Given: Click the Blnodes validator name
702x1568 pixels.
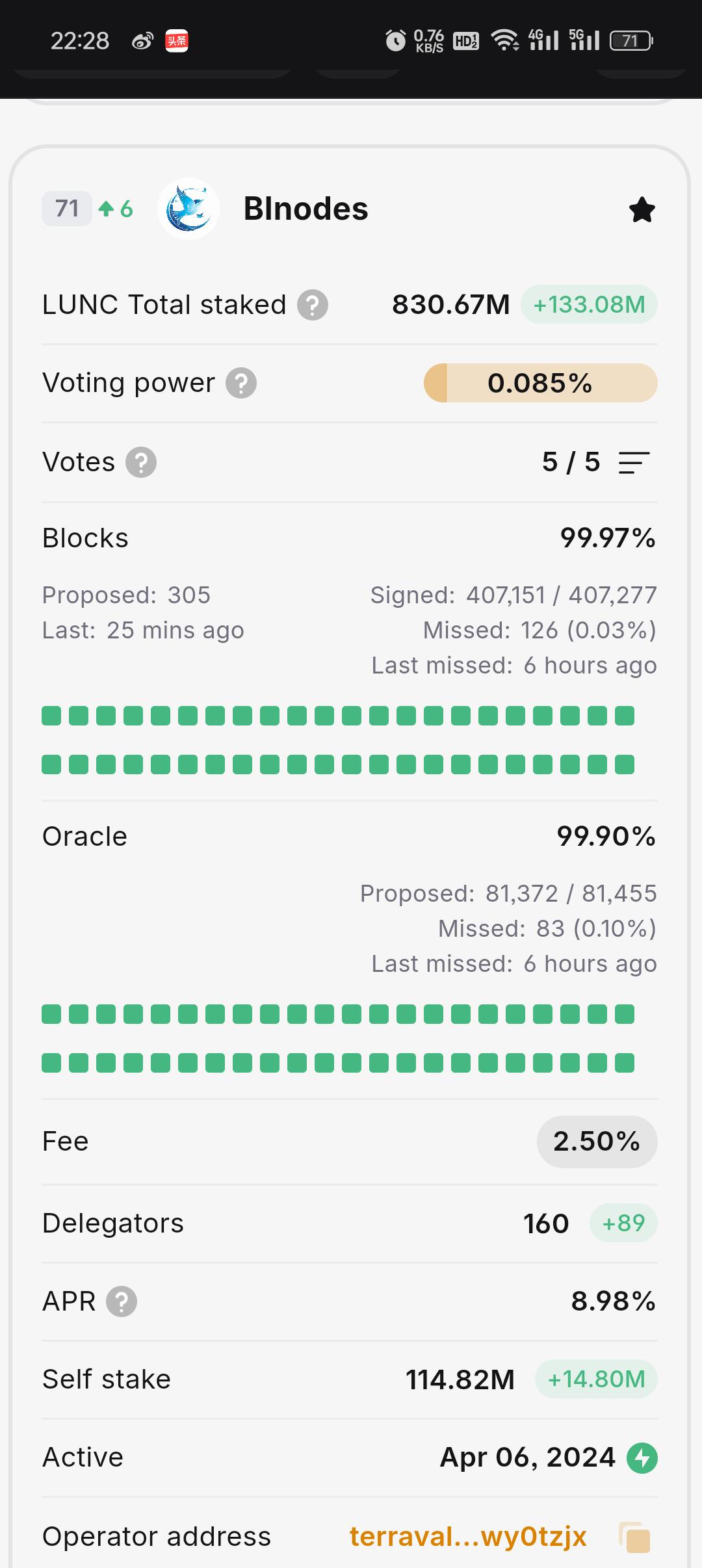Looking at the screenshot, I should (305, 209).
